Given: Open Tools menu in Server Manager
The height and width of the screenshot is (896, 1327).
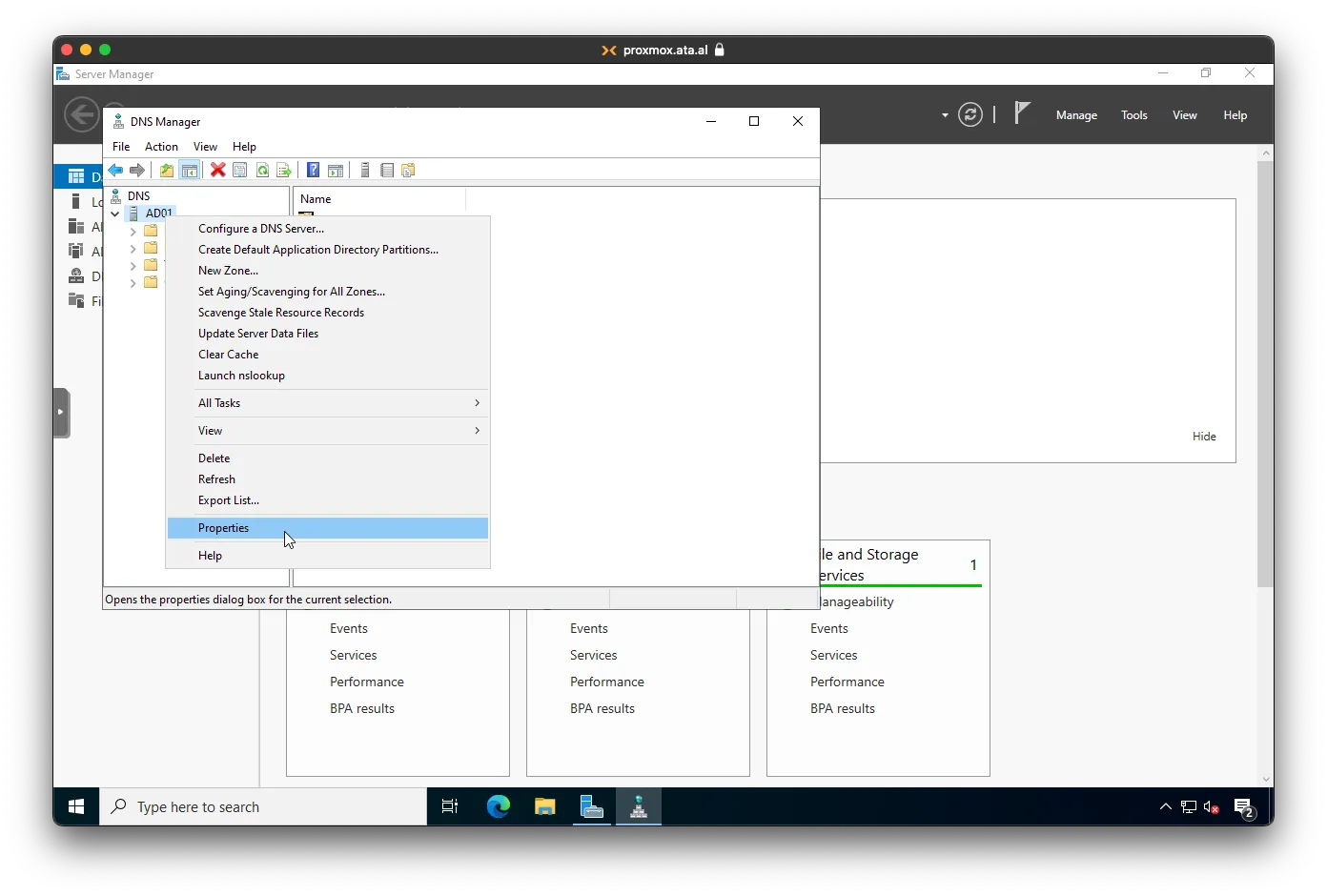Looking at the screenshot, I should (x=1133, y=115).
